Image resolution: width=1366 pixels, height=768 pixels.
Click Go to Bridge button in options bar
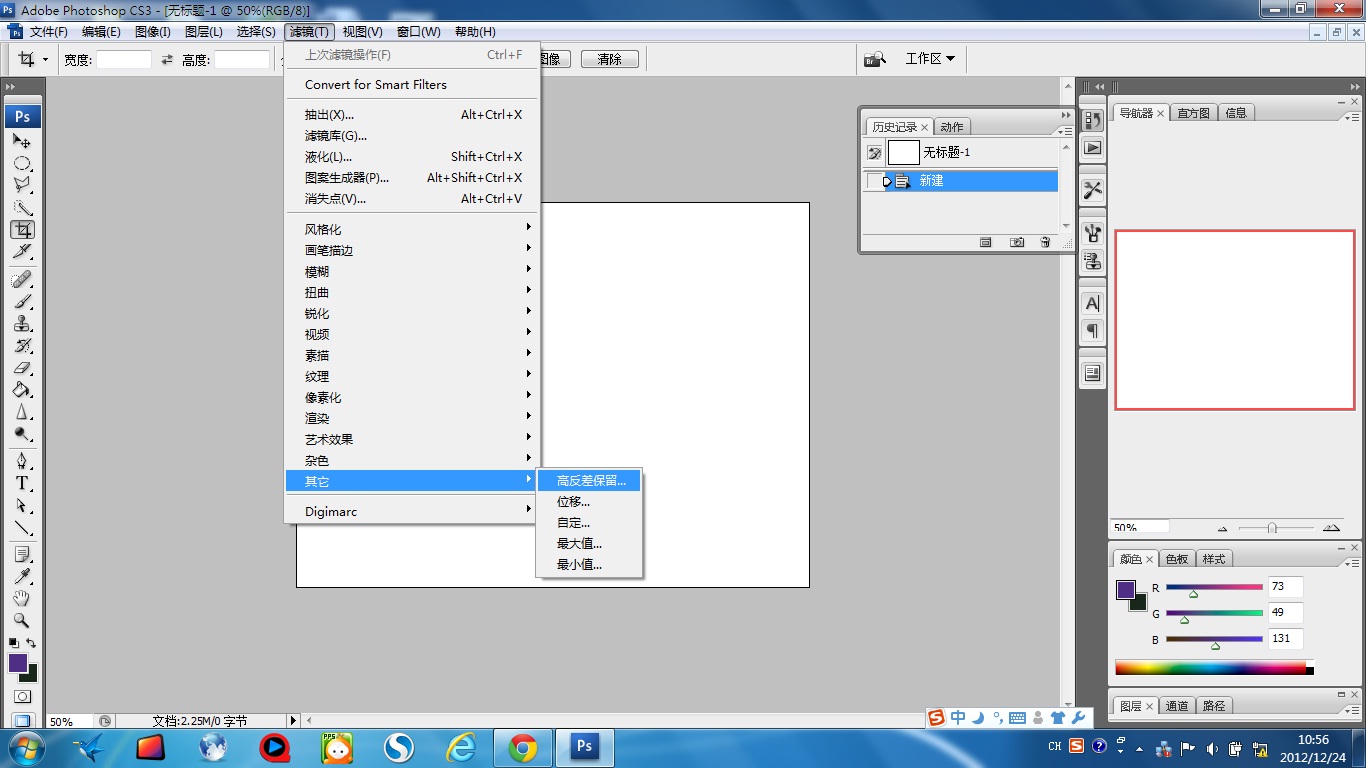point(875,59)
